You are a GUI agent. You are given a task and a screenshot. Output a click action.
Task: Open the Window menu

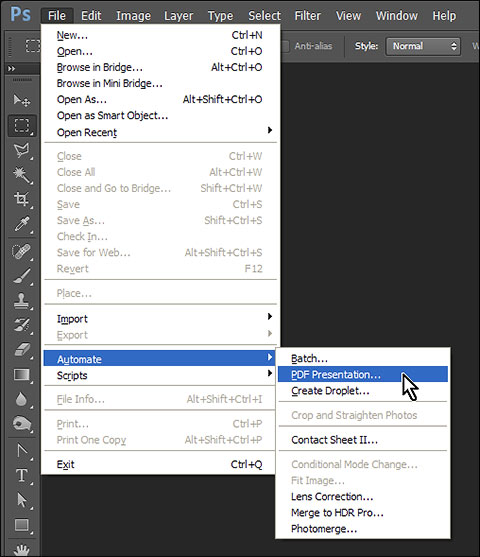click(397, 16)
